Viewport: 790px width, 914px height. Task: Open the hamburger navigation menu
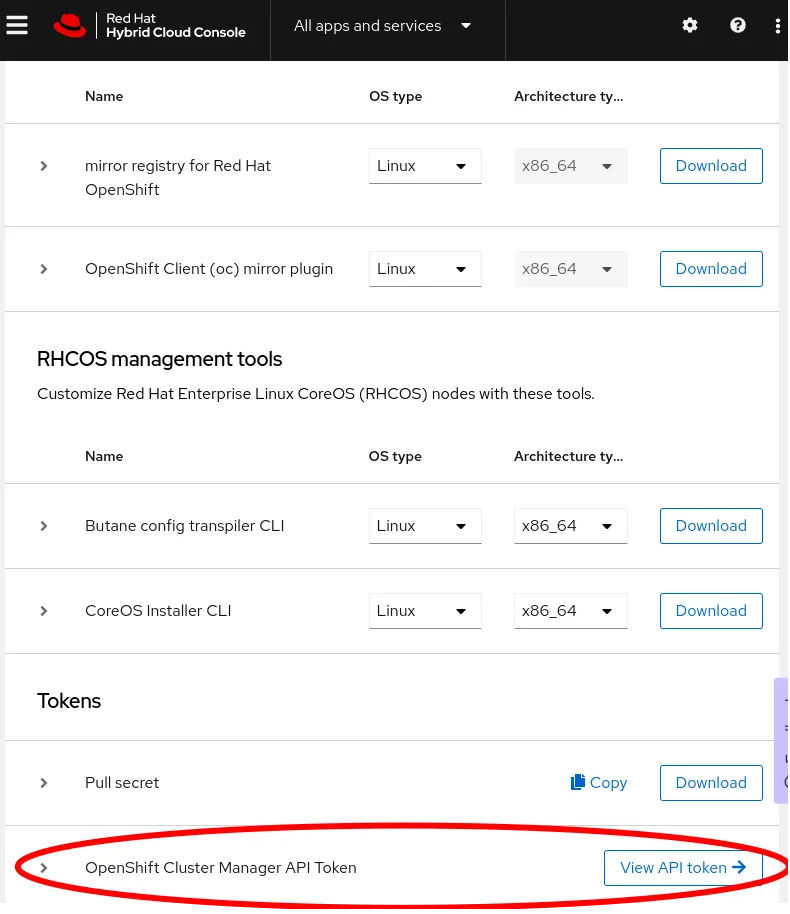[17, 25]
